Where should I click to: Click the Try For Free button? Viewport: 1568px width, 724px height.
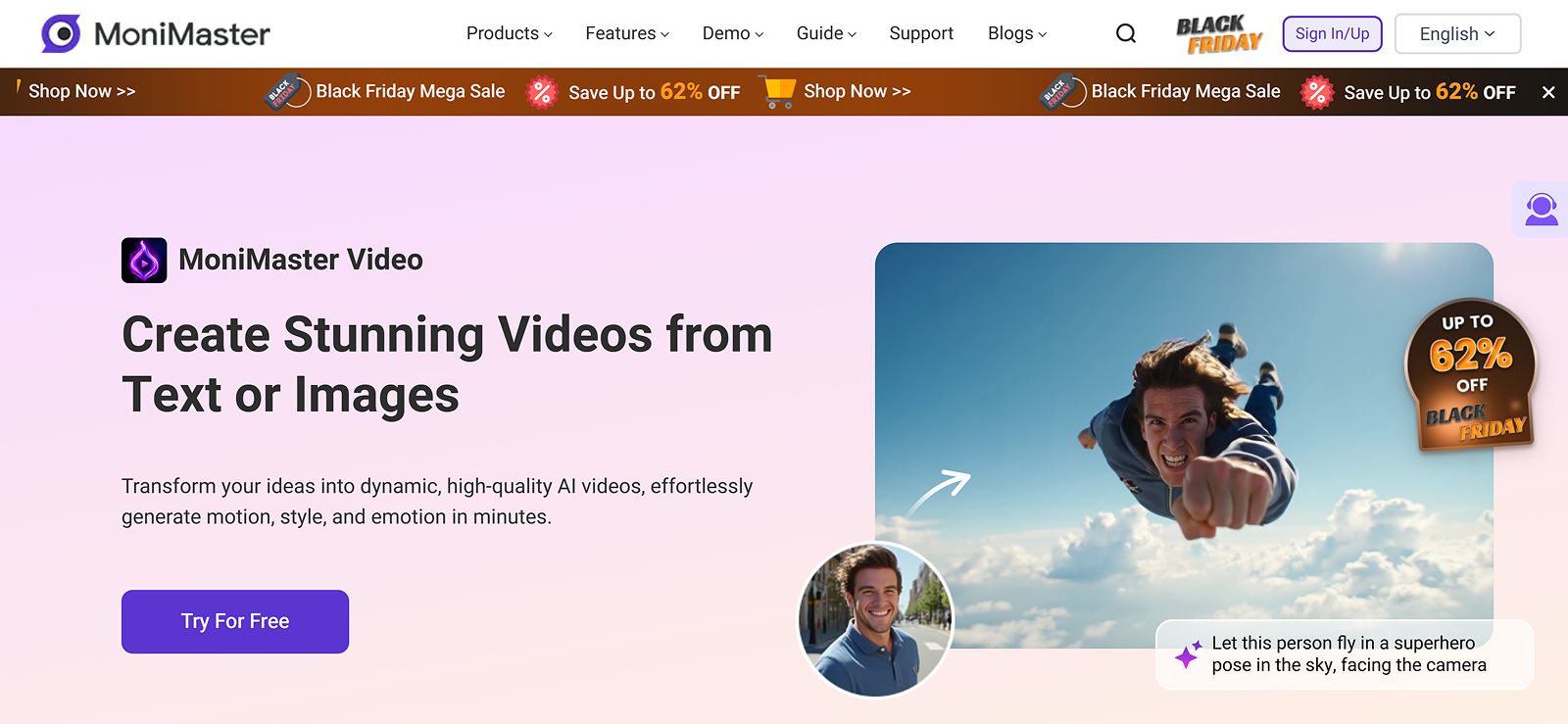[x=235, y=621]
